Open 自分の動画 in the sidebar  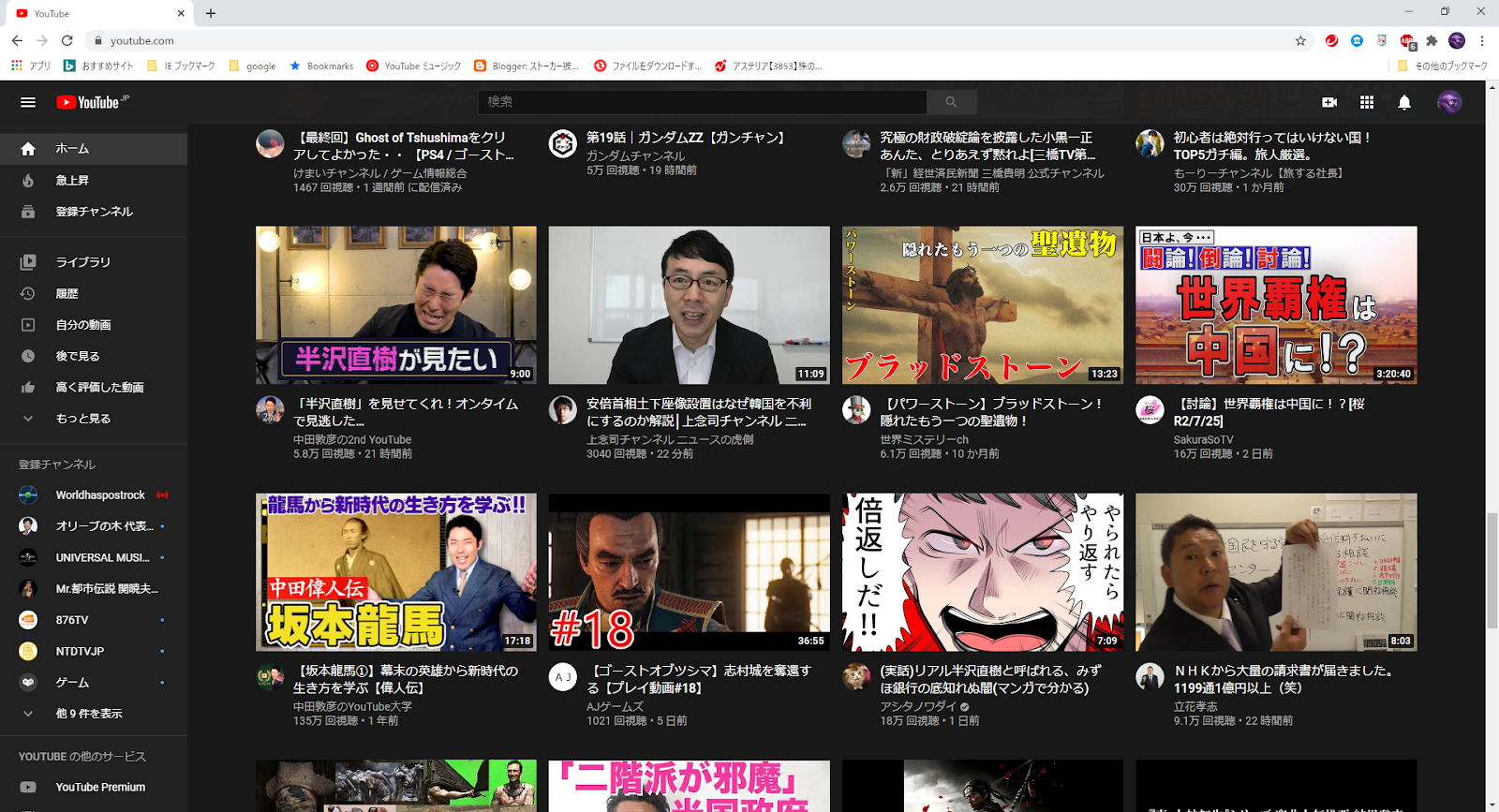click(x=94, y=325)
